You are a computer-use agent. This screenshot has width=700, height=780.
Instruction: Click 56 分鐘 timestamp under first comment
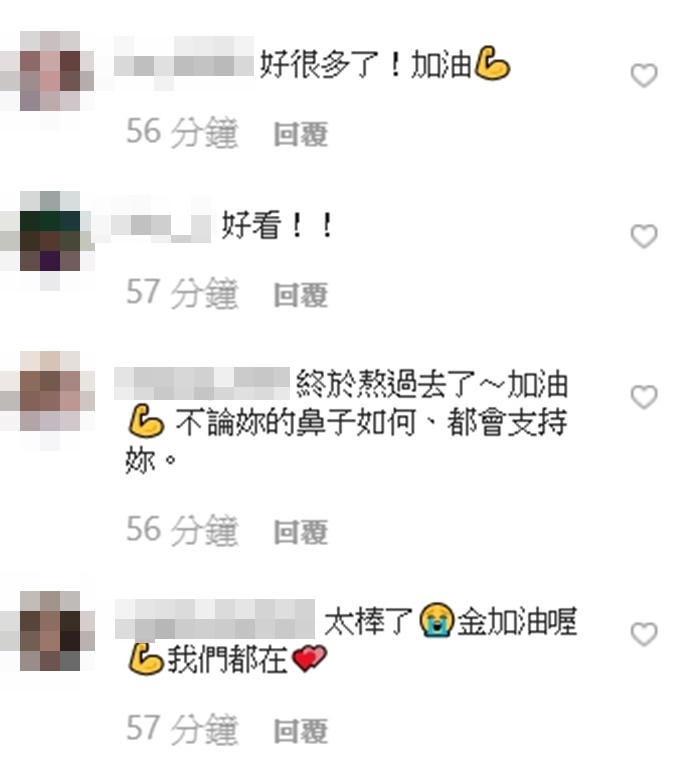(x=182, y=132)
